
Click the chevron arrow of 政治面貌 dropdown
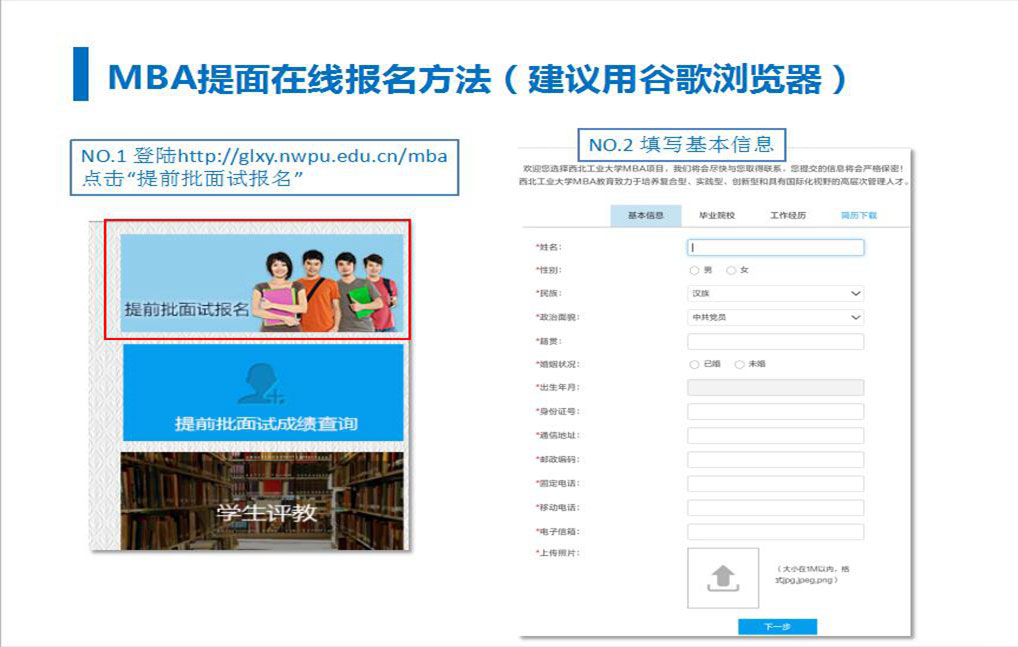coord(855,317)
